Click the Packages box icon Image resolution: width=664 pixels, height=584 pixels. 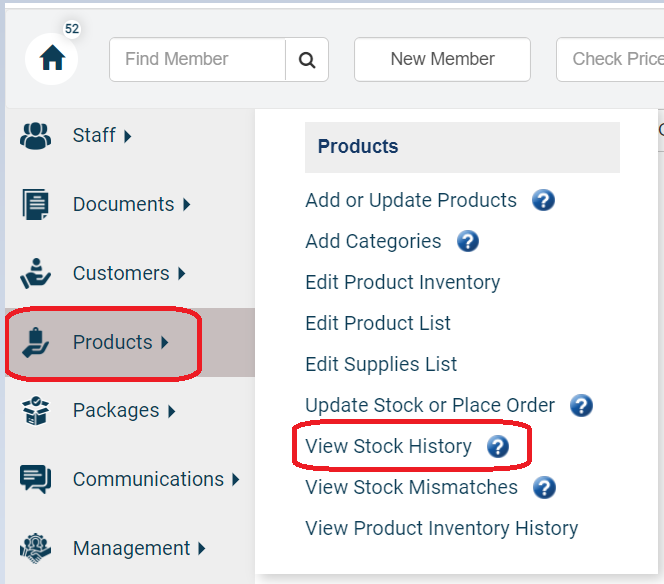tap(36, 411)
